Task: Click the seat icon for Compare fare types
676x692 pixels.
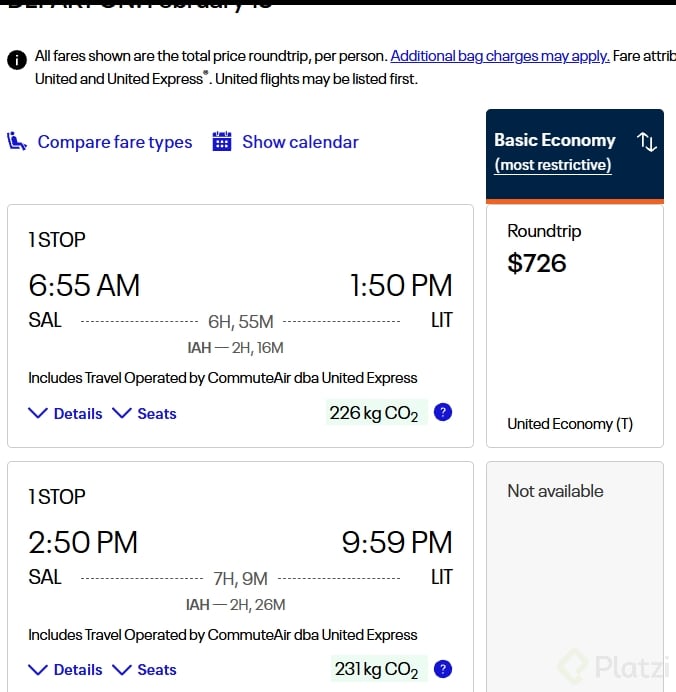Action: point(17,142)
